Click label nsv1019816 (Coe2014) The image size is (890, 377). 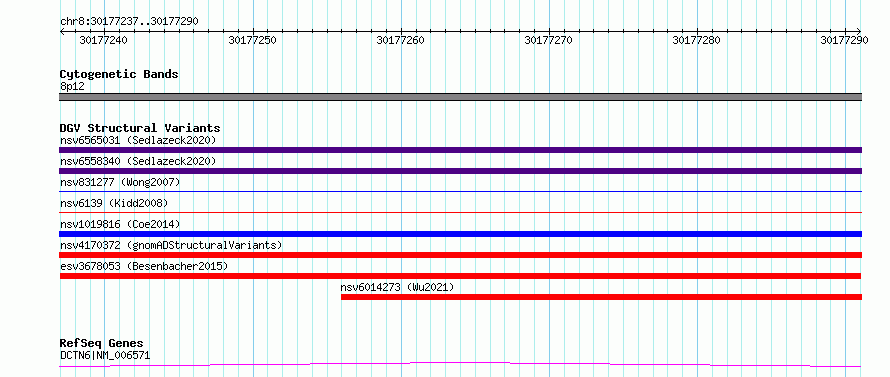[x=120, y=224]
